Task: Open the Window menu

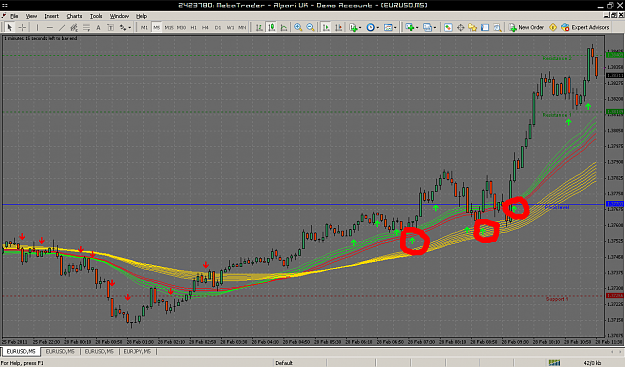Action: [119, 16]
